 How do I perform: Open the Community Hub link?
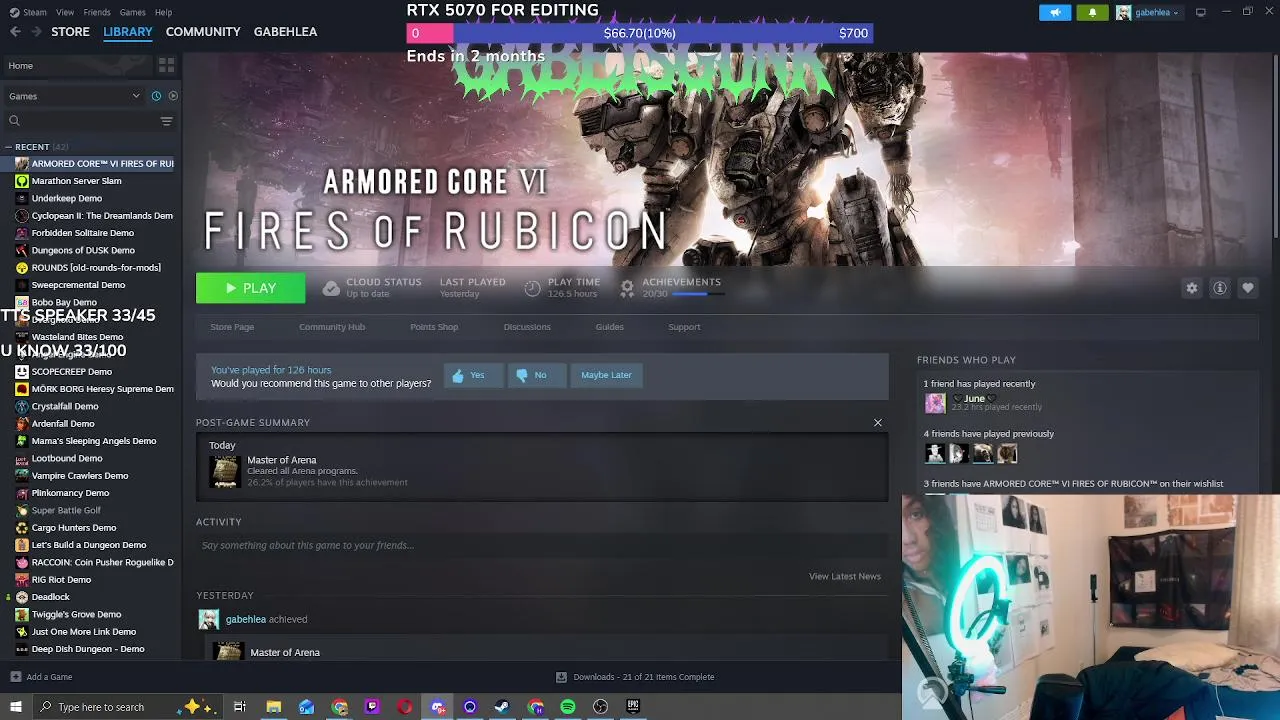(x=332, y=327)
